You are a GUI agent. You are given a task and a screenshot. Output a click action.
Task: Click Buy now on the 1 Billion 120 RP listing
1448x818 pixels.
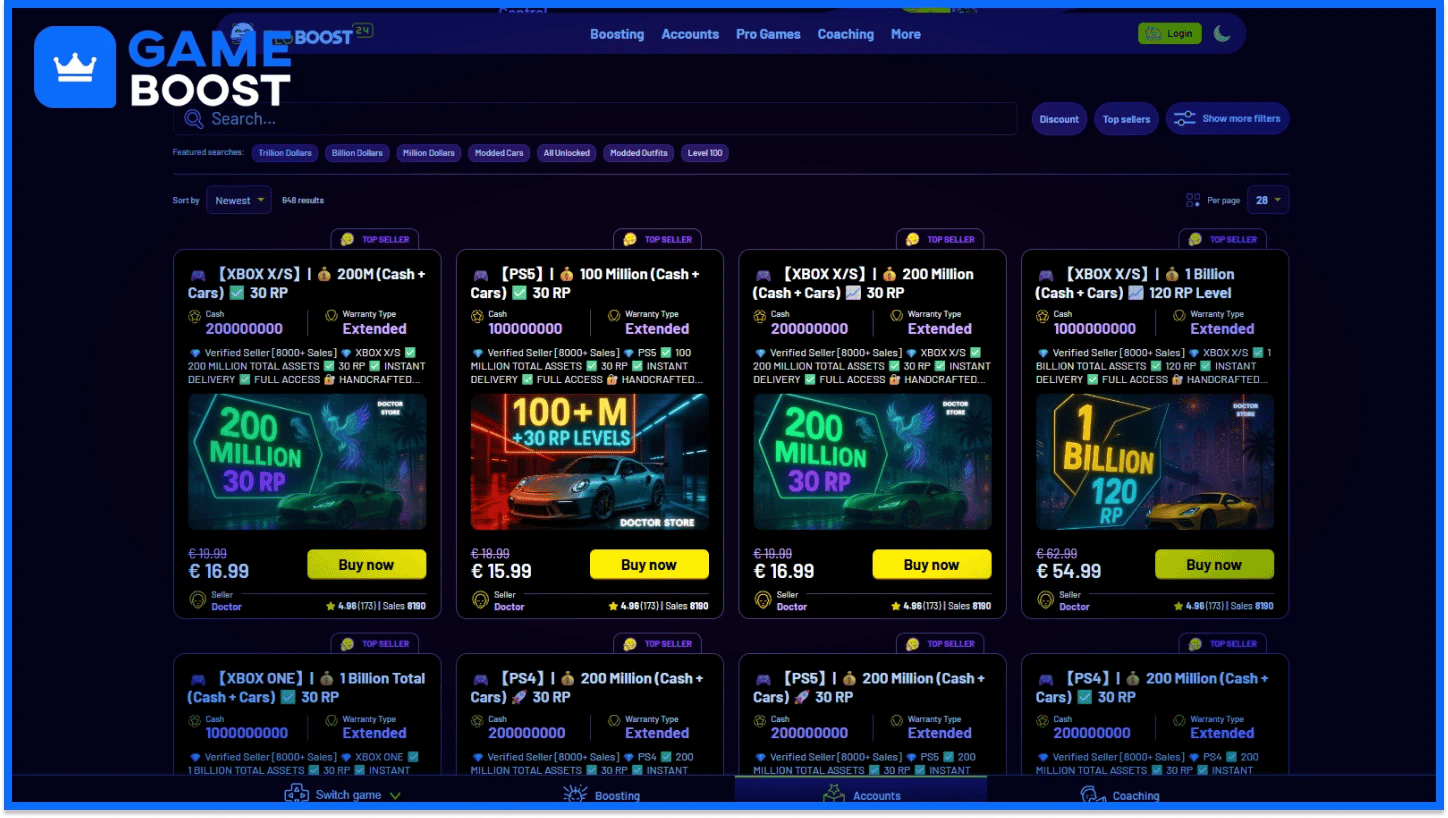pyautogui.click(x=1214, y=565)
